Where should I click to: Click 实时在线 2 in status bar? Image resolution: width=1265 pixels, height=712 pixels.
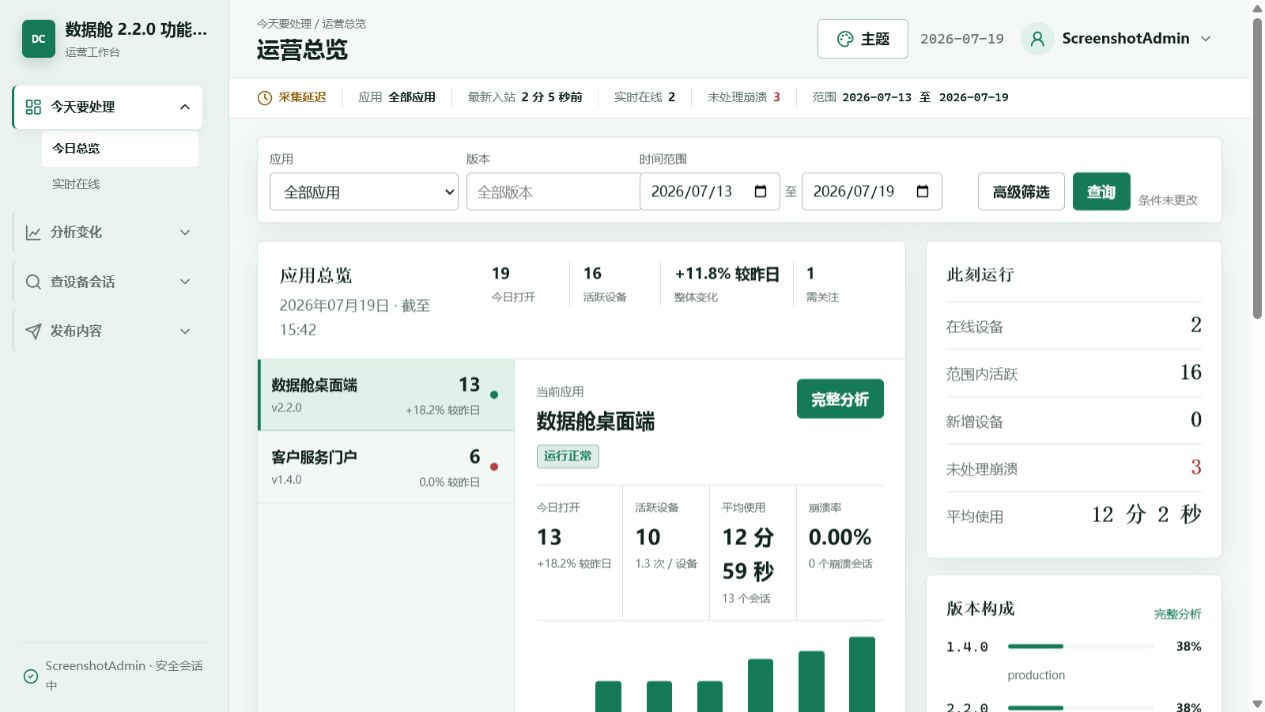point(645,98)
